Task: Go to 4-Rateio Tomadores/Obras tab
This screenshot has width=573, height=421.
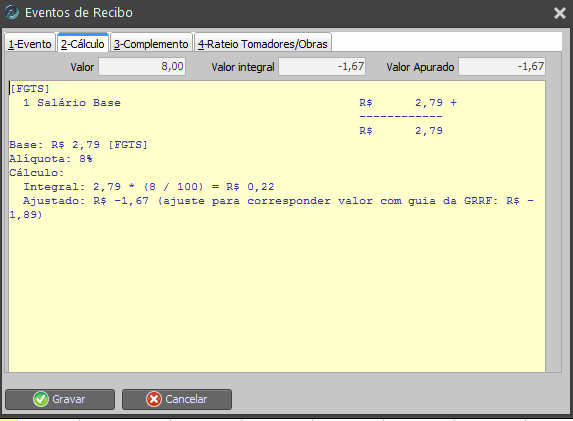Action: click(x=262, y=44)
